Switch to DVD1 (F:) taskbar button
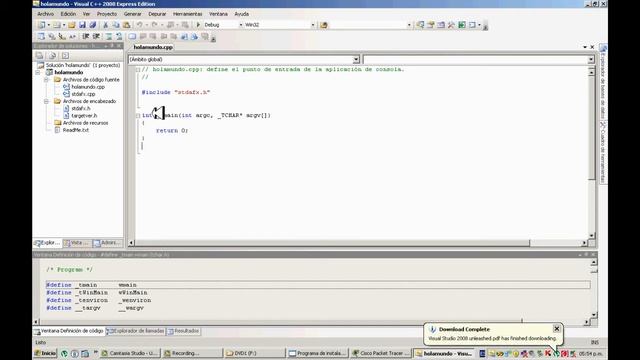 tap(254, 353)
